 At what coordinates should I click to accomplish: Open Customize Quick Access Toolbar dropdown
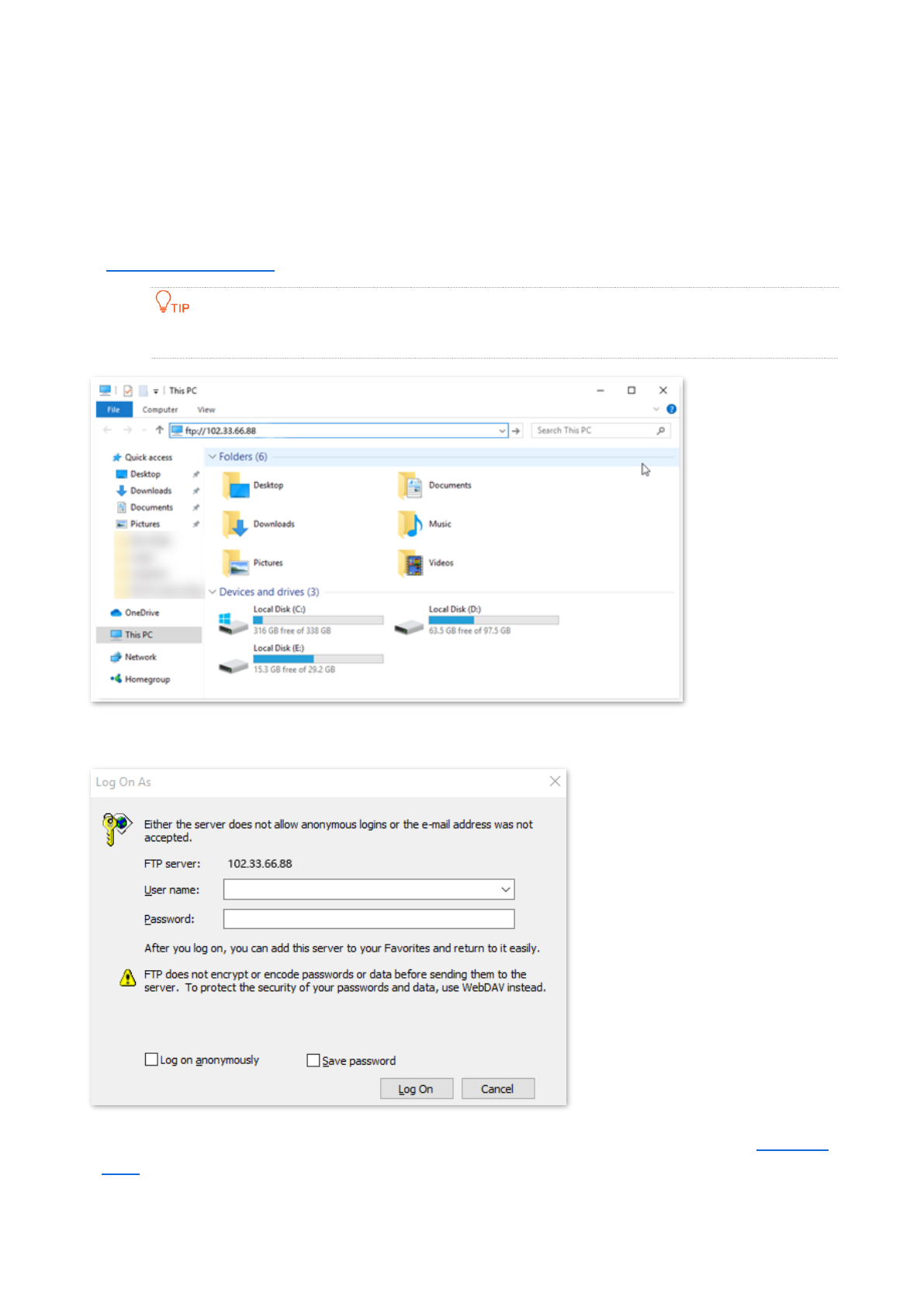pos(156,391)
